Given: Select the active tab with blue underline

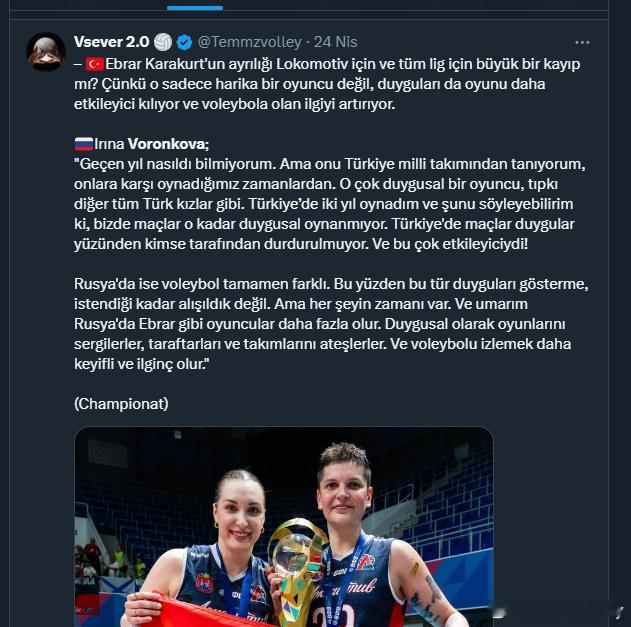Looking at the screenshot, I should pos(195,8).
